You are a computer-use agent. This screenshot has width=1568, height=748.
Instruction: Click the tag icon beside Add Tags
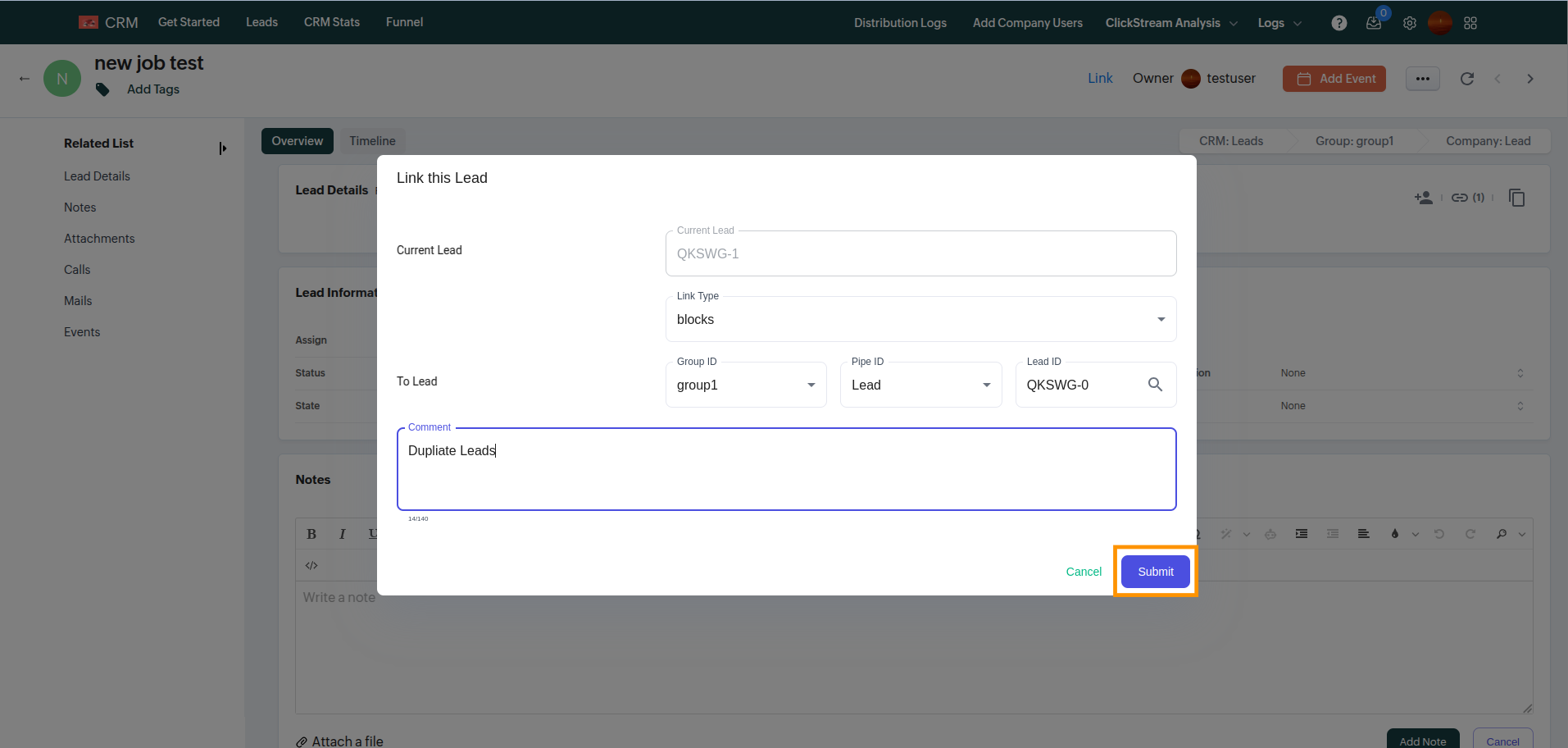click(x=102, y=89)
